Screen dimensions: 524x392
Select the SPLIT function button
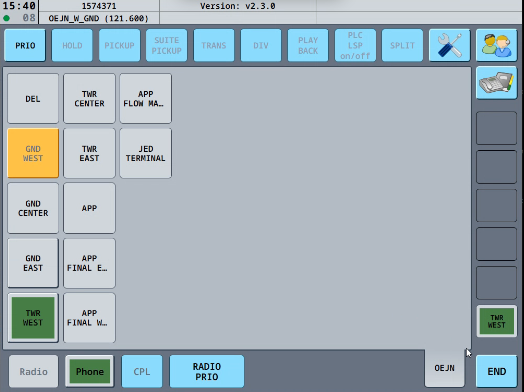(x=402, y=45)
